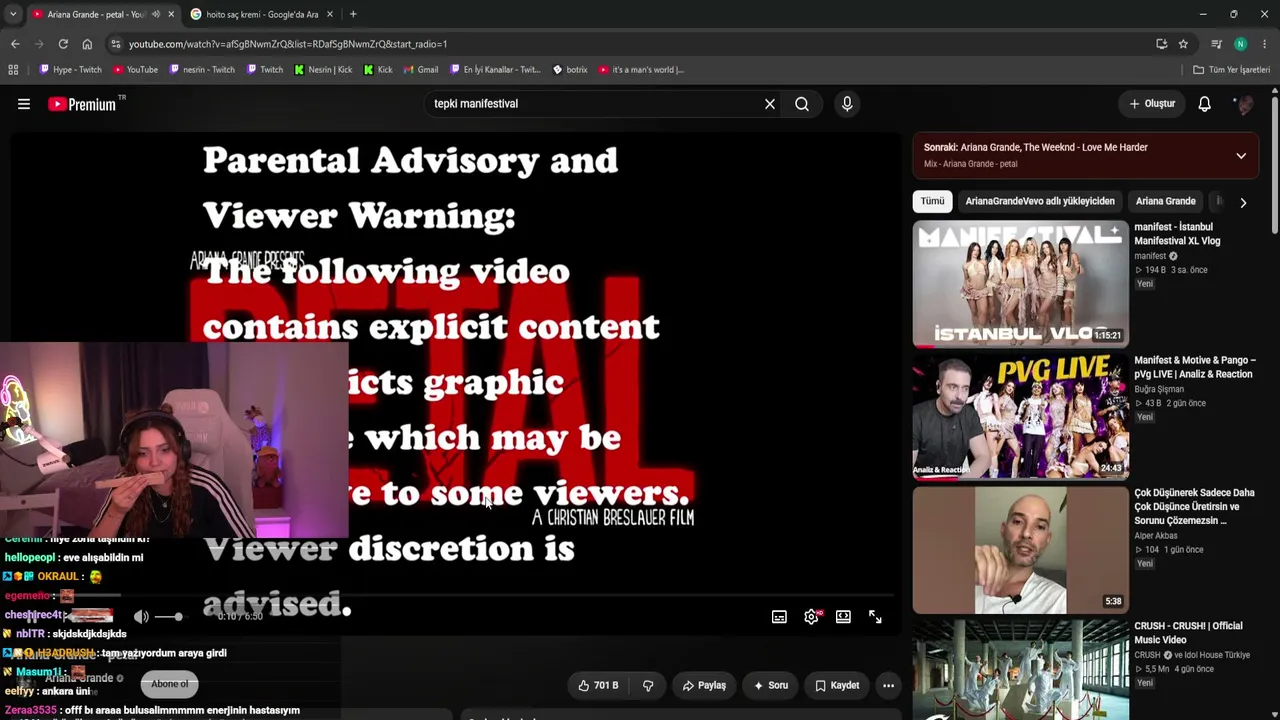Select the Tümü filter chip
Image resolution: width=1280 pixels, height=720 pixels.
932,201
